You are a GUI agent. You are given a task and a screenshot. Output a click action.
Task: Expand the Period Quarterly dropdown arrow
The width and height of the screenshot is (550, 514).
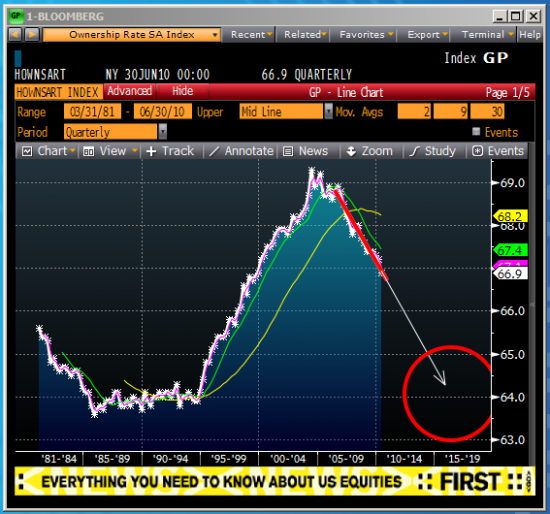click(163, 132)
